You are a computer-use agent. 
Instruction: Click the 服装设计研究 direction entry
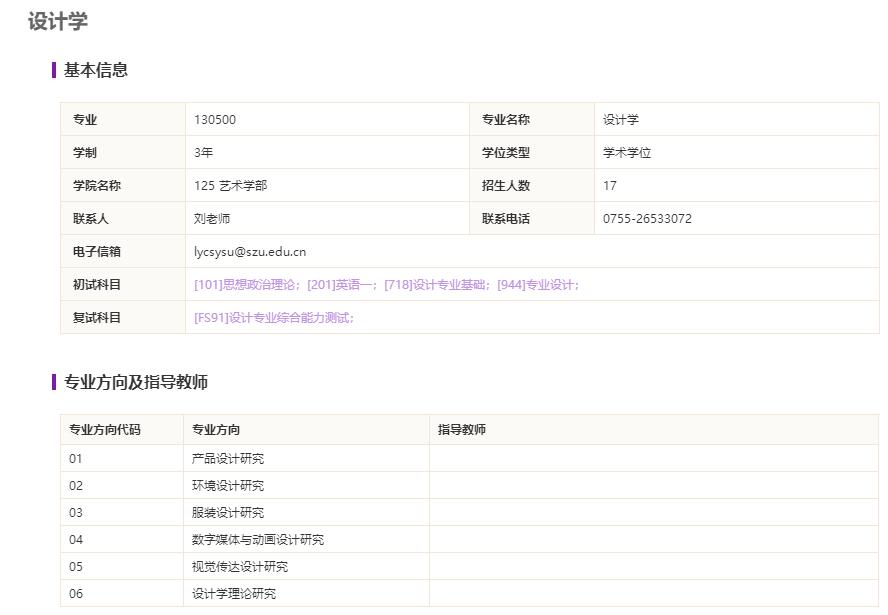228,513
